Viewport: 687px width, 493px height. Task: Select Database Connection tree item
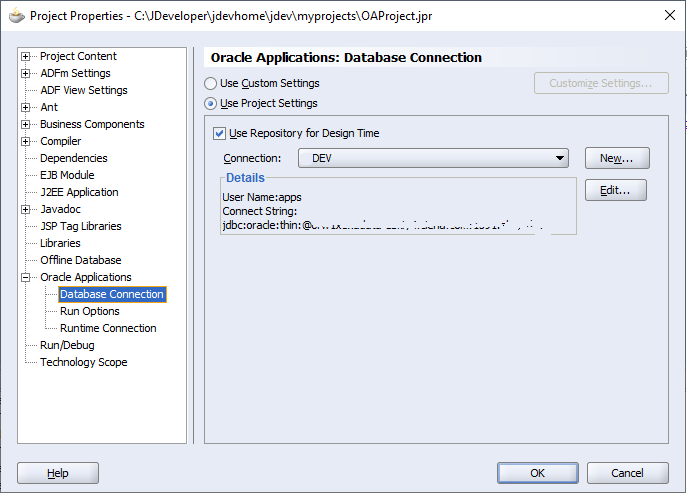click(x=112, y=294)
